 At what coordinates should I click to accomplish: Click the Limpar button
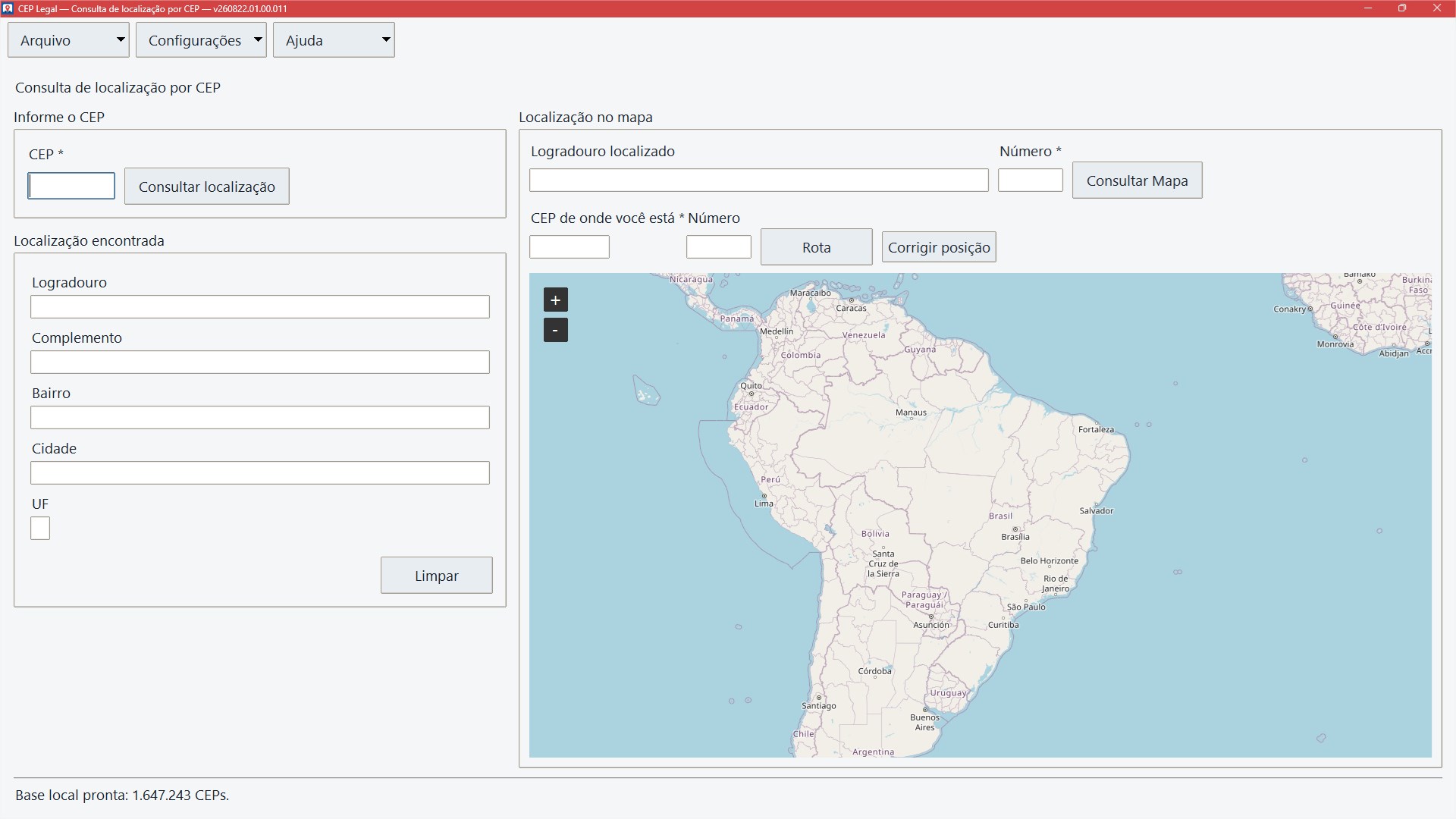click(x=436, y=576)
